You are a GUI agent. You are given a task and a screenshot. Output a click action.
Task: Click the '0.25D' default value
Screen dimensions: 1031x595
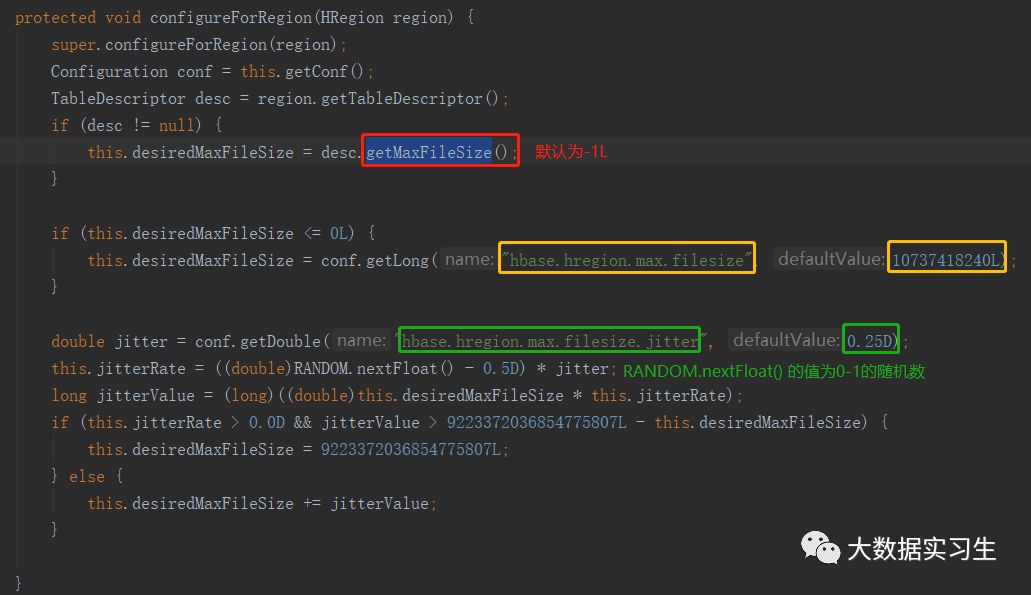(x=869, y=341)
